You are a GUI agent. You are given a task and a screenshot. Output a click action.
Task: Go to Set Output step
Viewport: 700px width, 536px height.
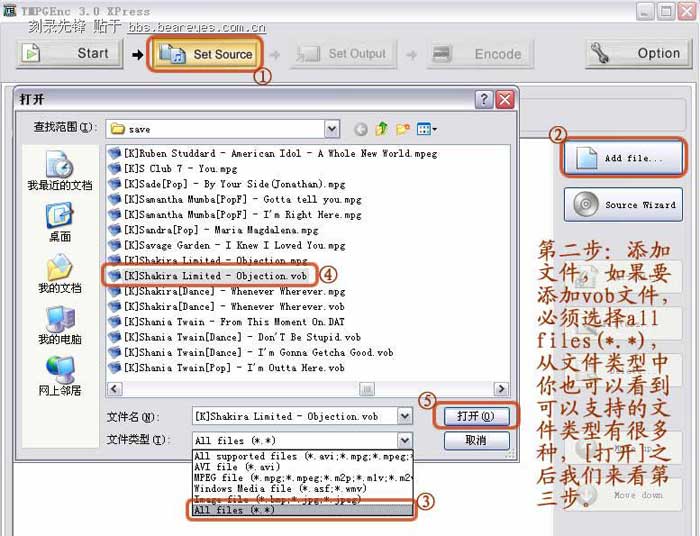[x=344, y=54]
